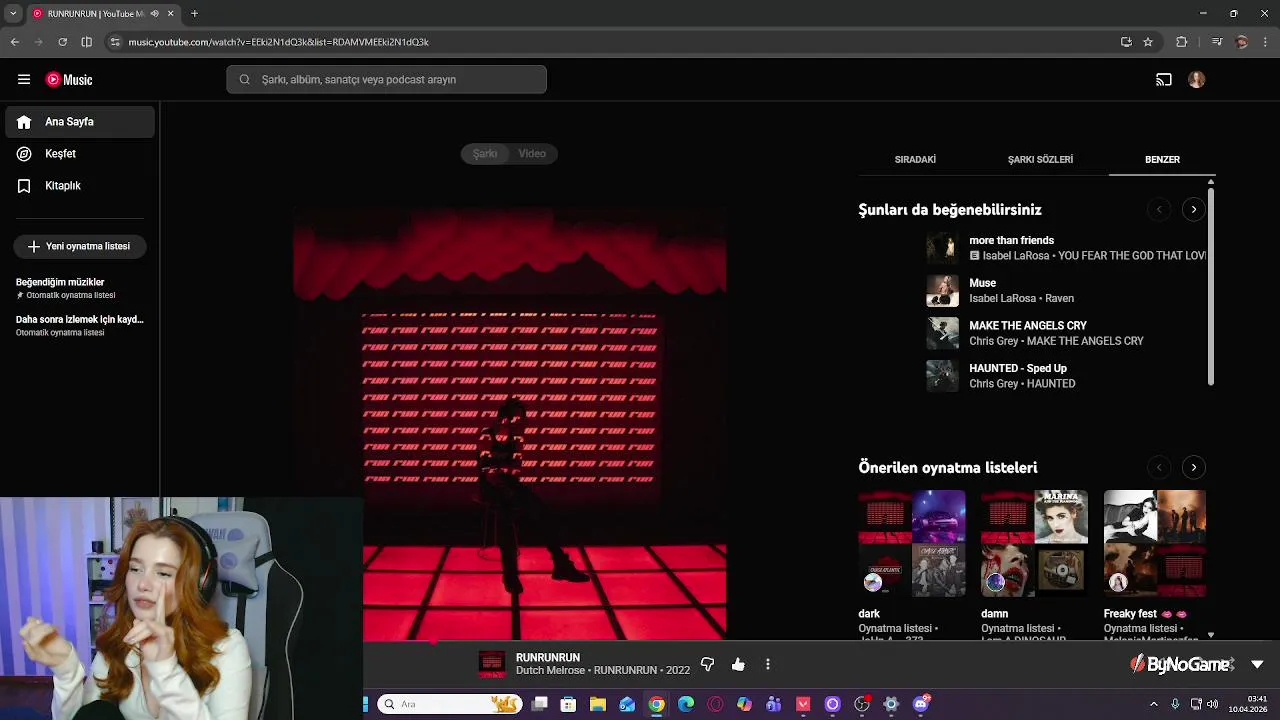The image size is (1280, 720).
Task: Open the dark playlist cover
Action: coord(911,544)
